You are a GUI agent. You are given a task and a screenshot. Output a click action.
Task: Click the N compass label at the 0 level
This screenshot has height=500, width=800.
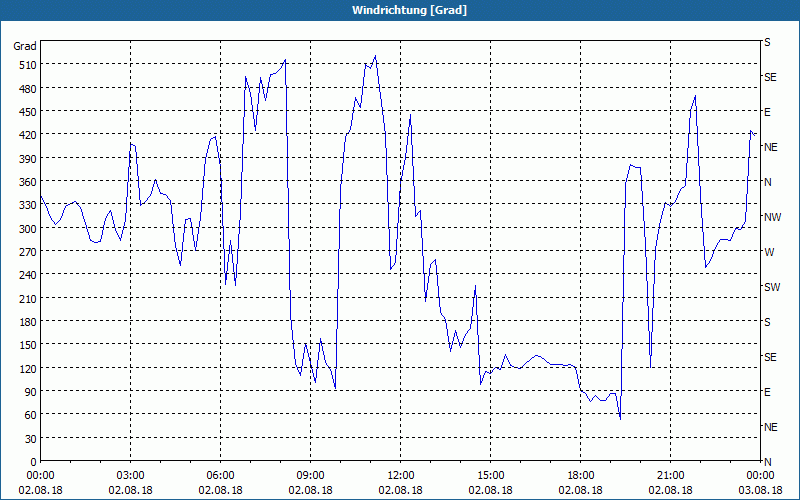tap(768, 462)
